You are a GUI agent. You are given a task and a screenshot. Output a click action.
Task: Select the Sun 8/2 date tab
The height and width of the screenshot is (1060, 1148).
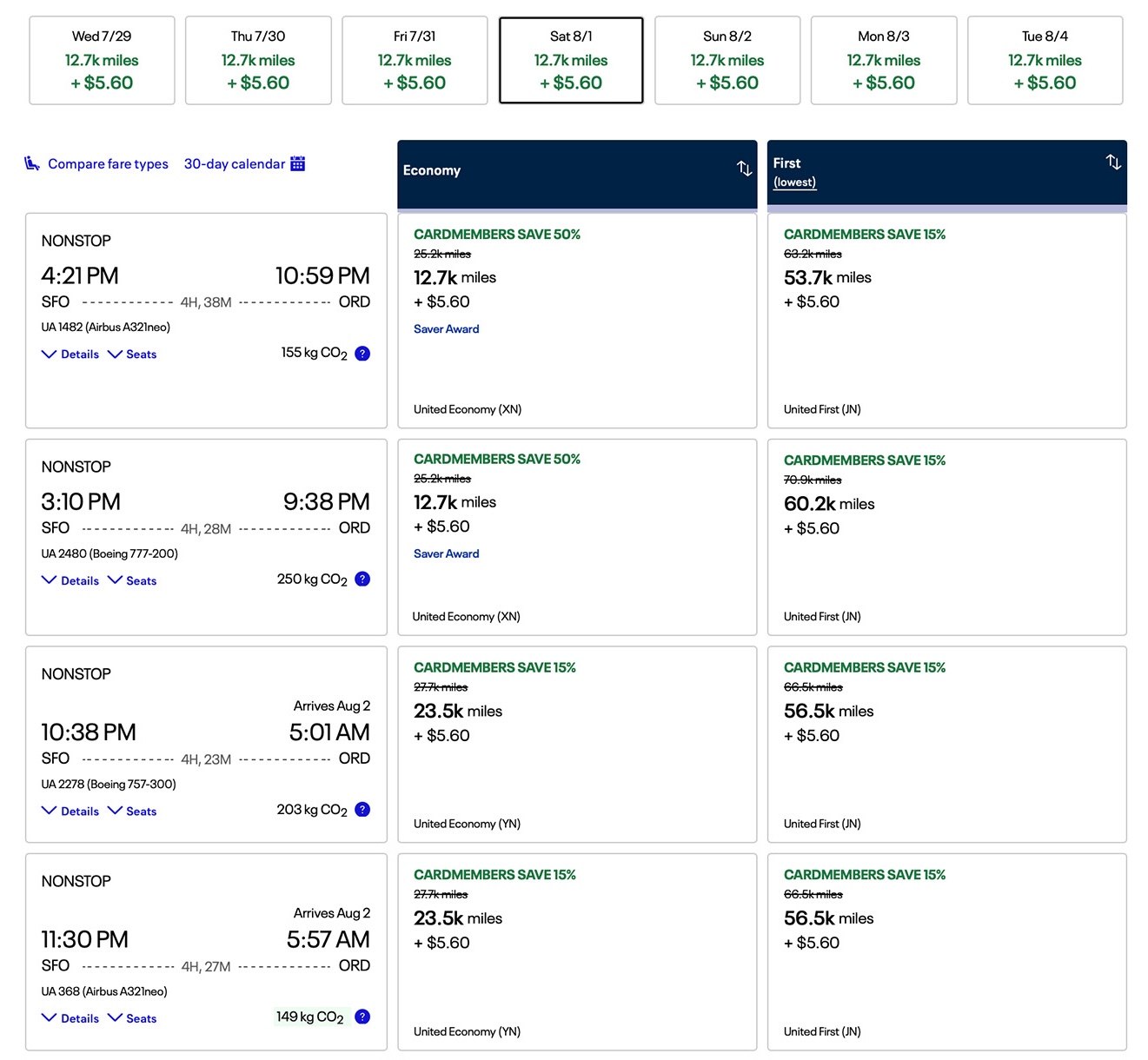coord(727,60)
